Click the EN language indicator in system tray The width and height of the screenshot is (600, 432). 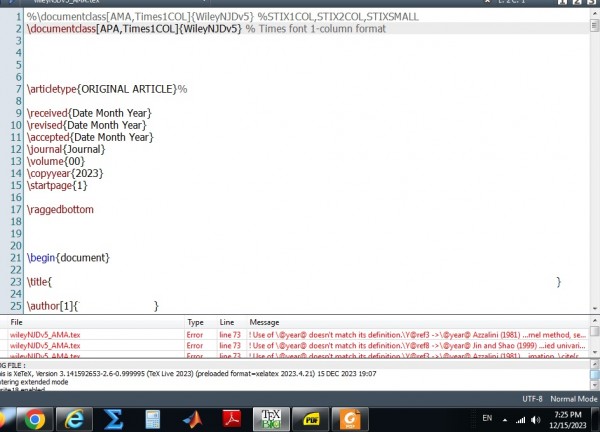pyautogui.click(x=488, y=415)
